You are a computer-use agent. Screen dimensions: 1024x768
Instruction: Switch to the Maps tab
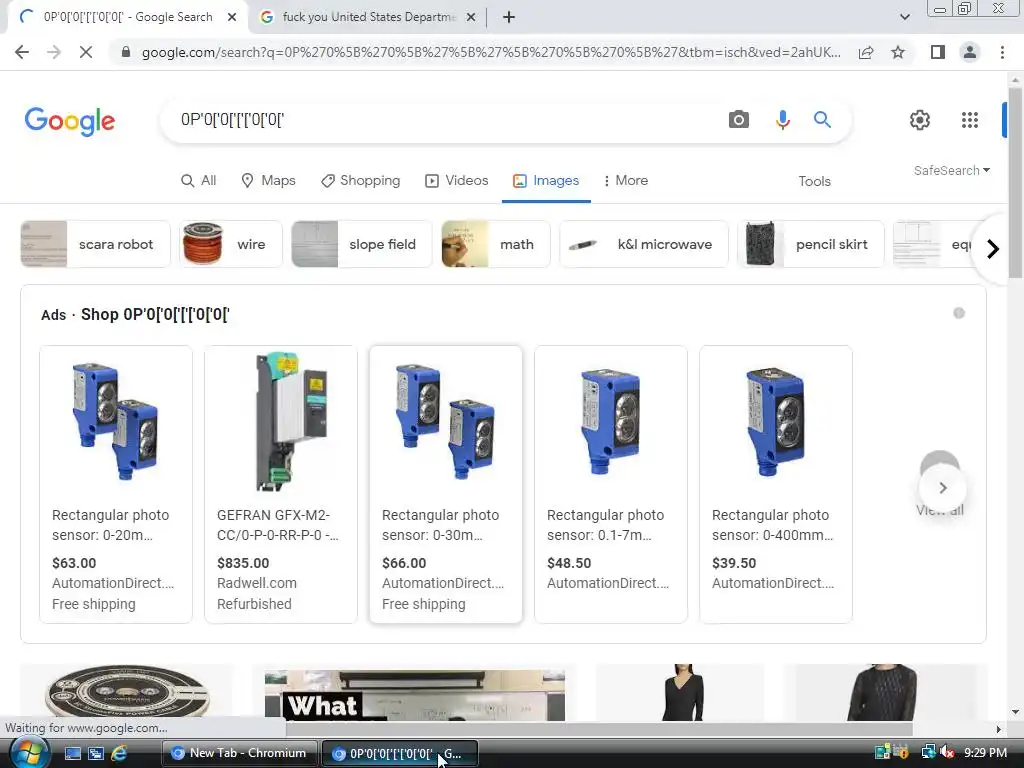click(x=268, y=180)
